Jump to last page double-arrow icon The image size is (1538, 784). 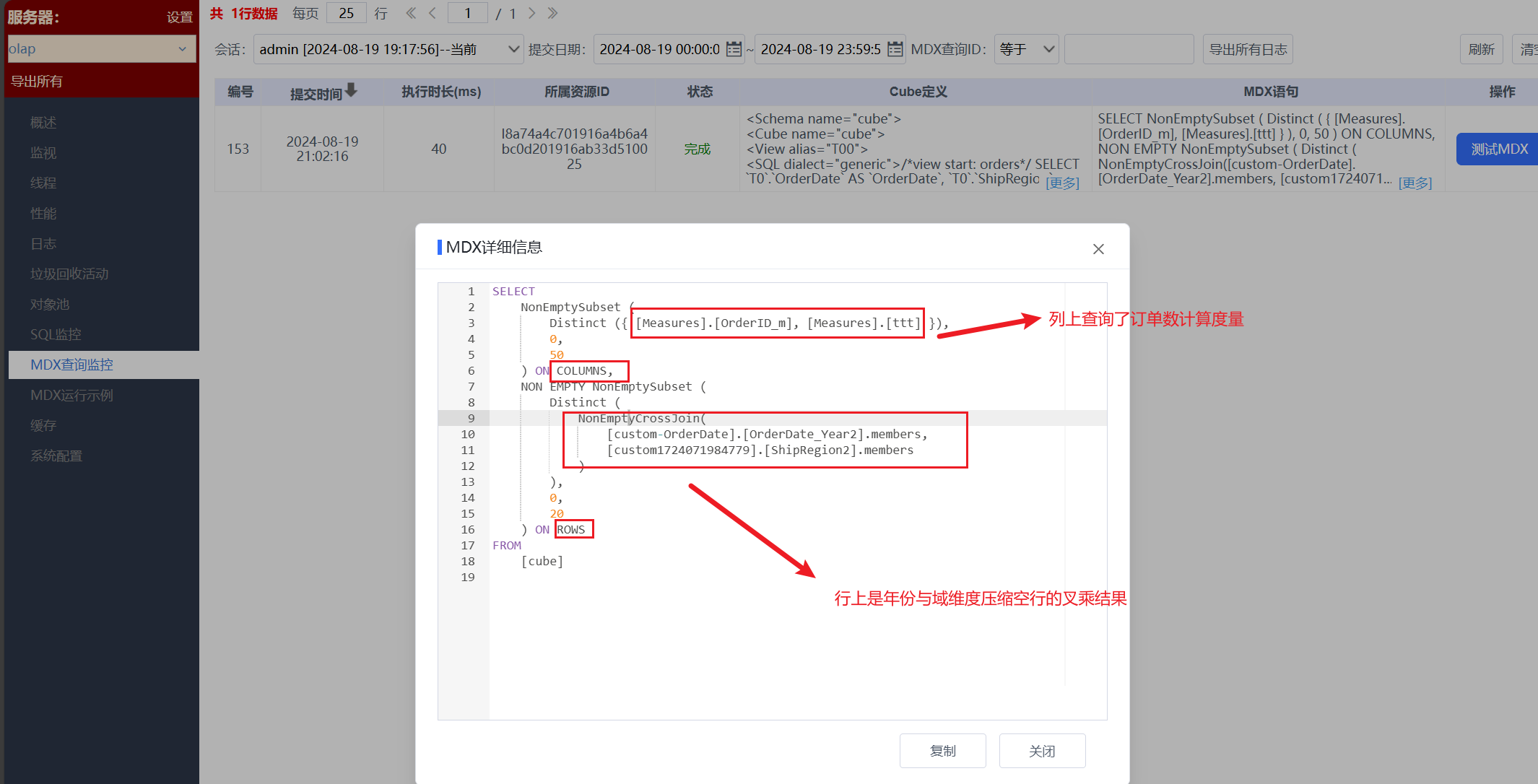pos(552,13)
